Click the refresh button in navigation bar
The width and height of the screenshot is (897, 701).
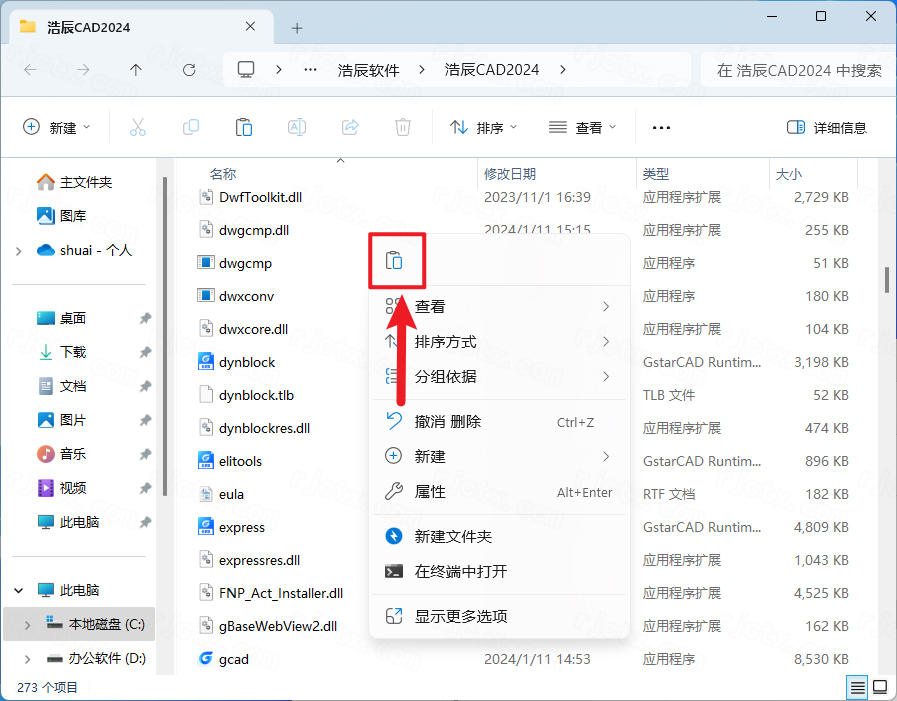(x=189, y=70)
